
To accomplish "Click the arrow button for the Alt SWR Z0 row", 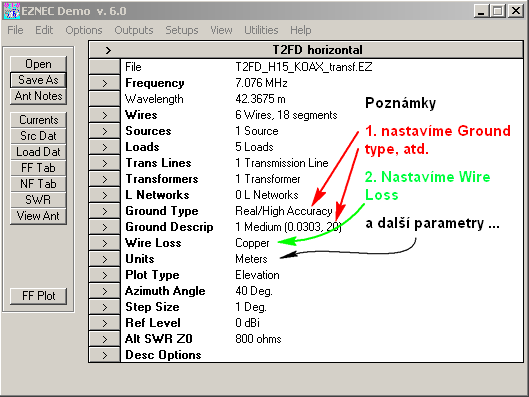I will point(105,339).
